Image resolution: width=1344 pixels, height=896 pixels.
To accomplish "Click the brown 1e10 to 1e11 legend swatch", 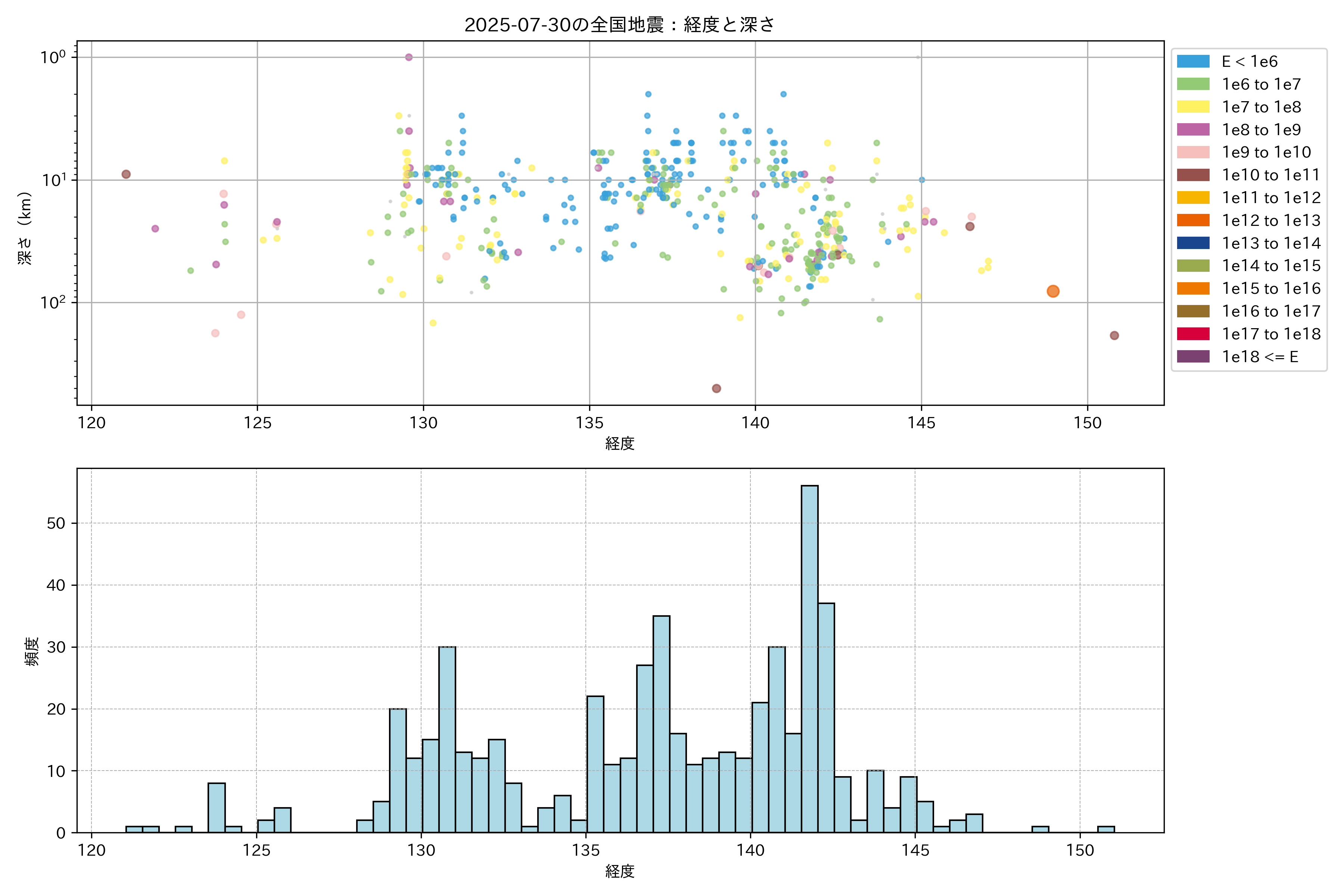I will click(1192, 175).
